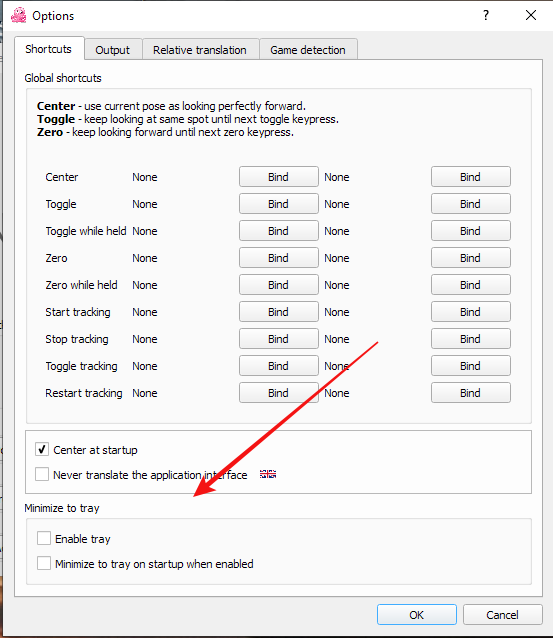Bind the second Toggle shortcut
The width and height of the screenshot is (553, 638).
[x=471, y=203]
